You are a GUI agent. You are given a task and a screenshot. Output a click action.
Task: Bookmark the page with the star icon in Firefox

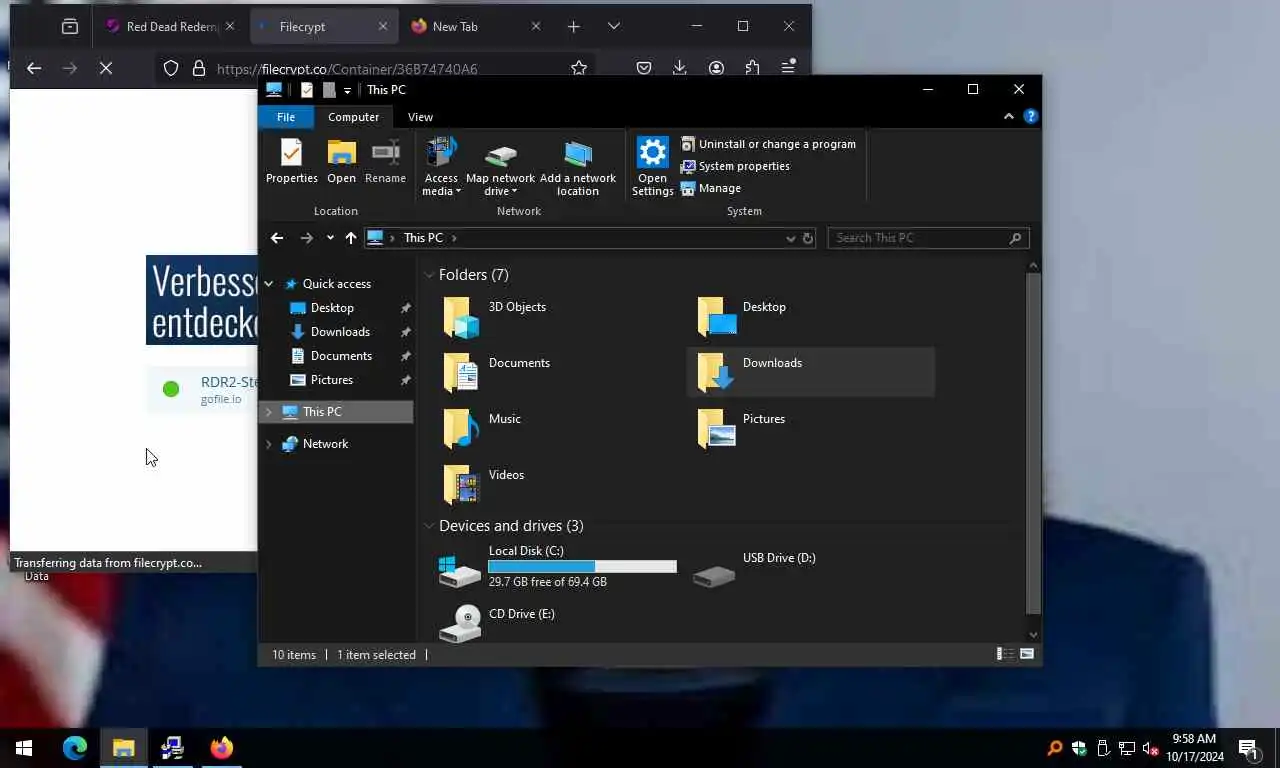[578, 68]
